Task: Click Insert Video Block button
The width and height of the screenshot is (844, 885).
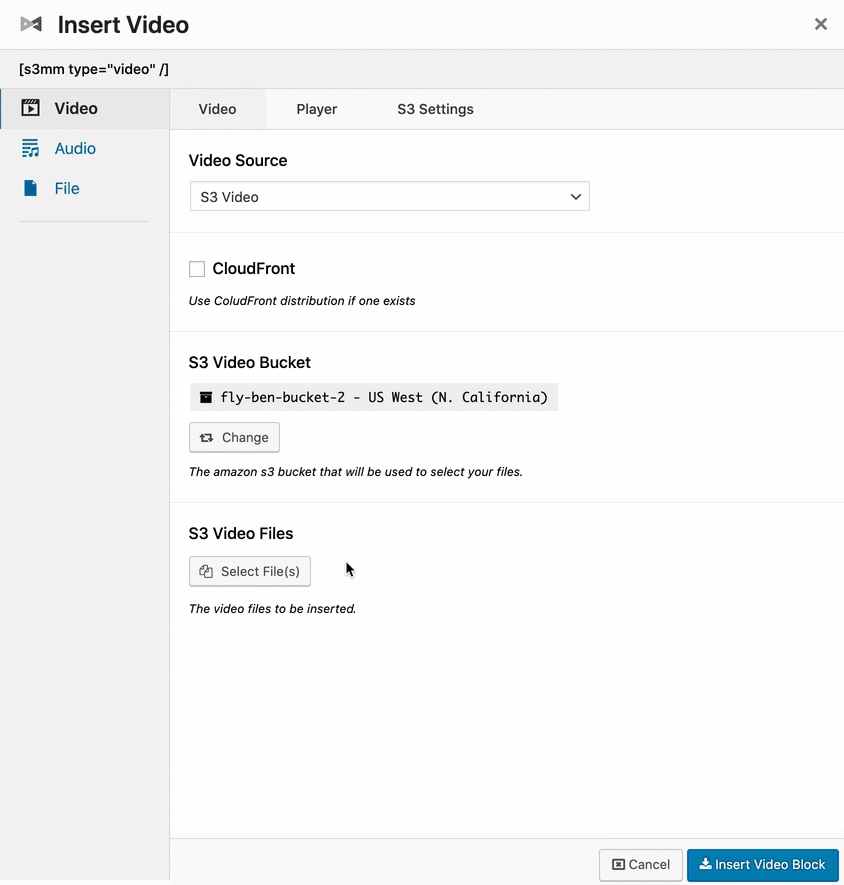Action: click(x=763, y=865)
